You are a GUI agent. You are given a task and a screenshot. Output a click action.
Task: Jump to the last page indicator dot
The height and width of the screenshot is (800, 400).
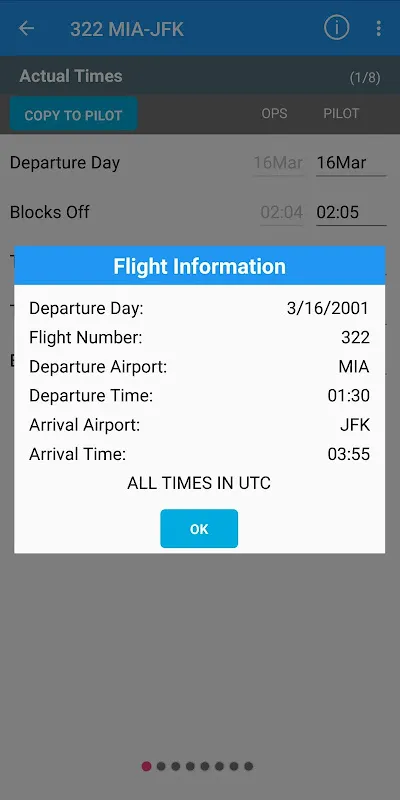coord(248,766)
